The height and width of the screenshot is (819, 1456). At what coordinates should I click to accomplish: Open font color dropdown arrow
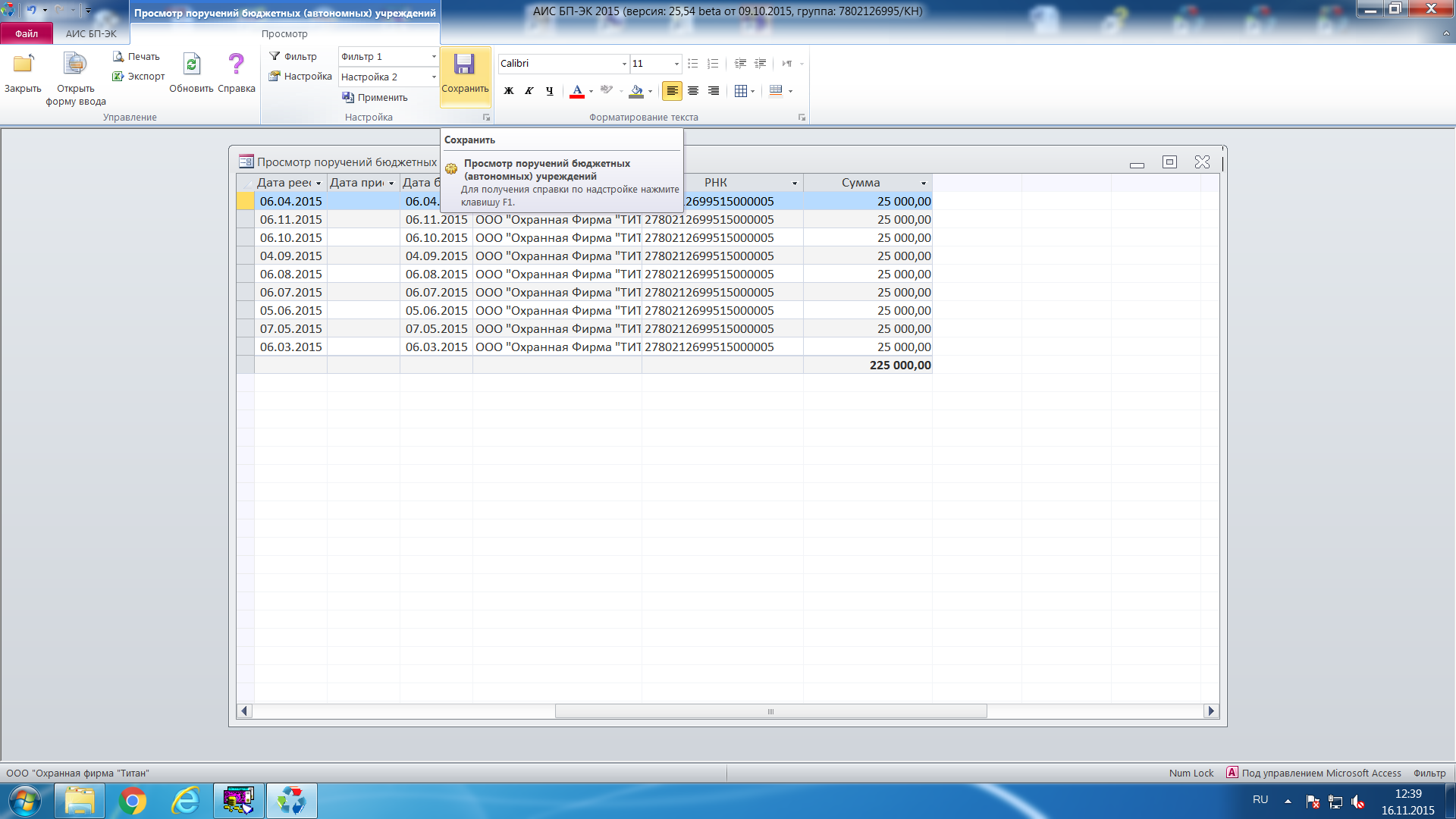[x=591, y=92]
